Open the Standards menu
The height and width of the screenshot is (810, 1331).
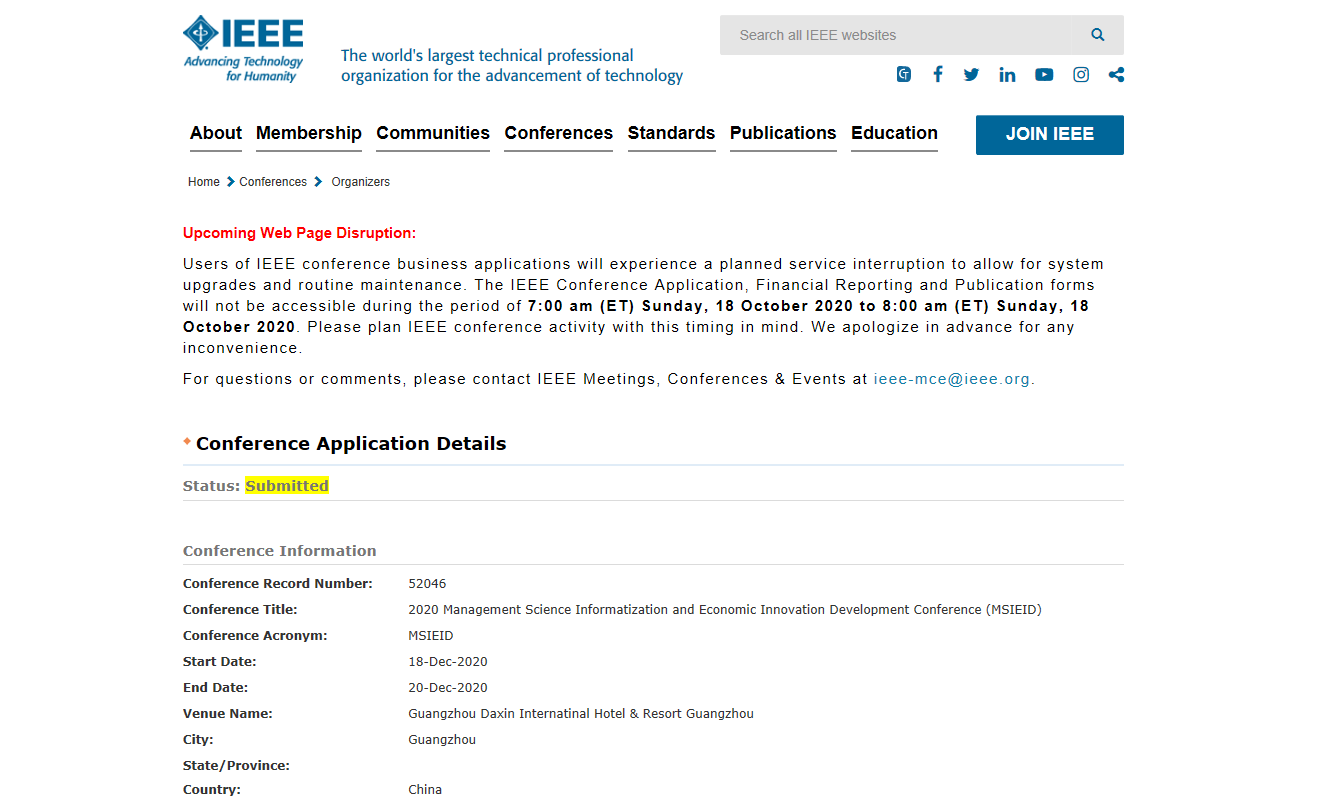click(672, 133)
